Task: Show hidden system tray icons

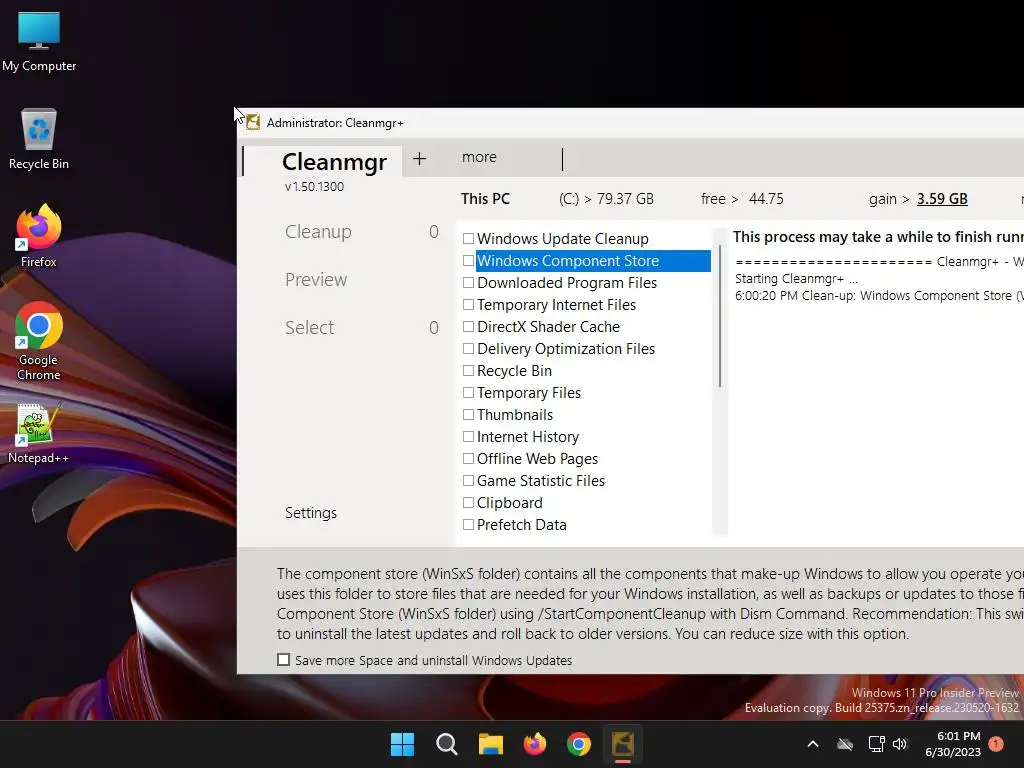Action: tap(813, 744)
